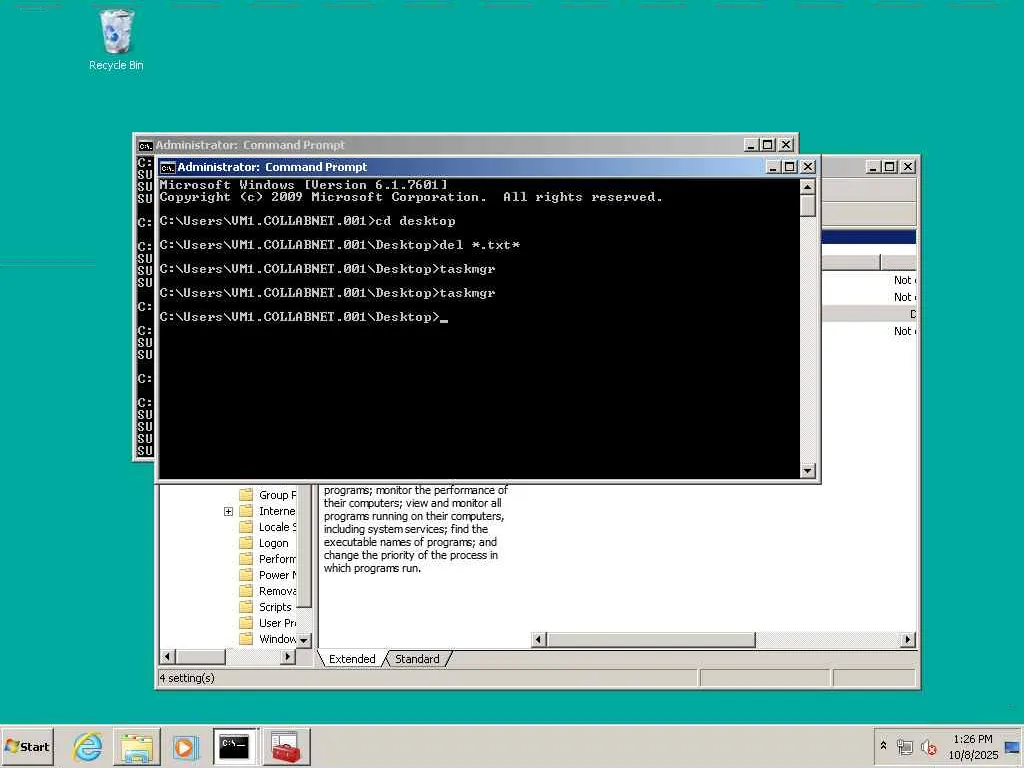Click the Show desktop button
The image size is (1024, 768).
[1014, 746]
